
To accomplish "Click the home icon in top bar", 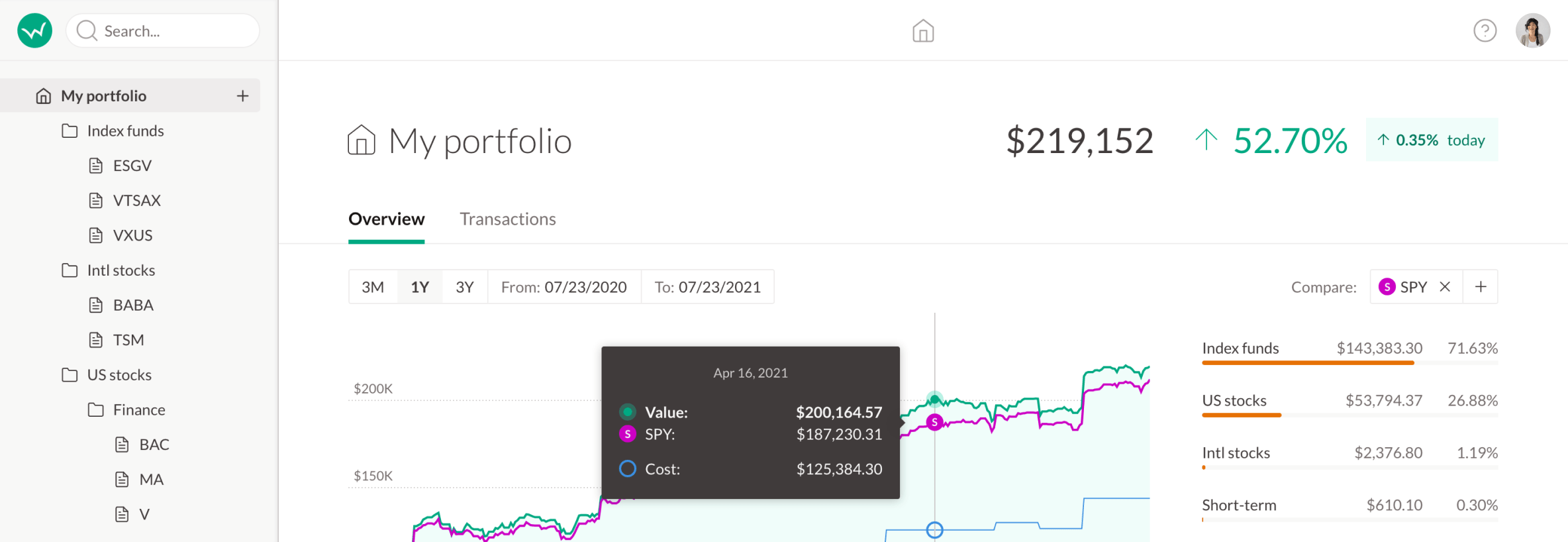I will 923,30.
